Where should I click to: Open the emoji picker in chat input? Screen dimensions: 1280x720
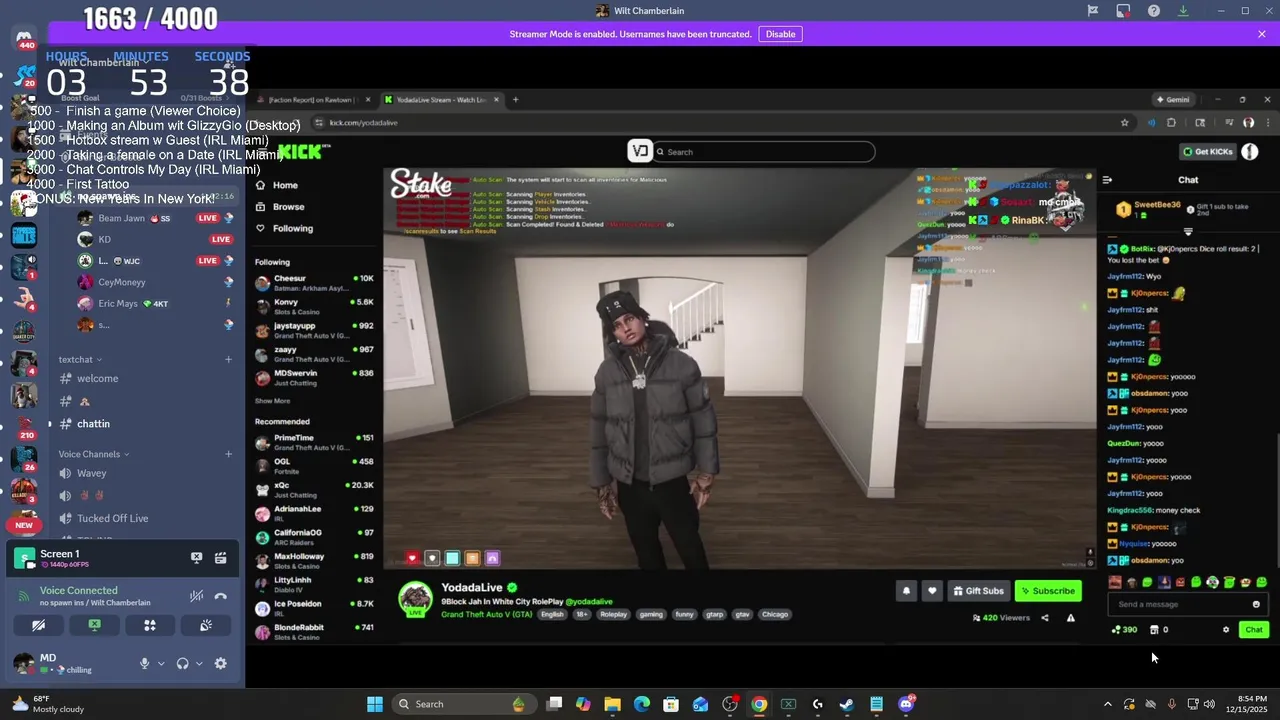pos(1256,604)
